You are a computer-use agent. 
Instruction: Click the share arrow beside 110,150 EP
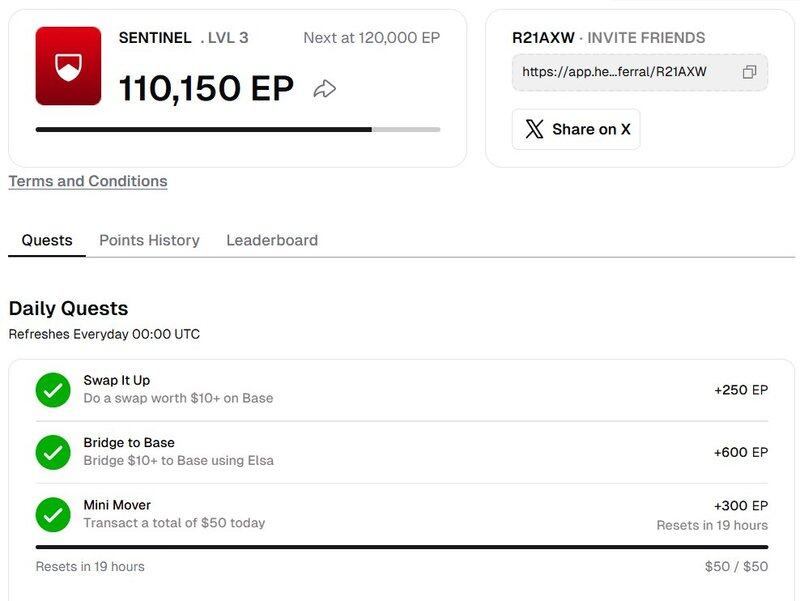click(x=324, y=89)
